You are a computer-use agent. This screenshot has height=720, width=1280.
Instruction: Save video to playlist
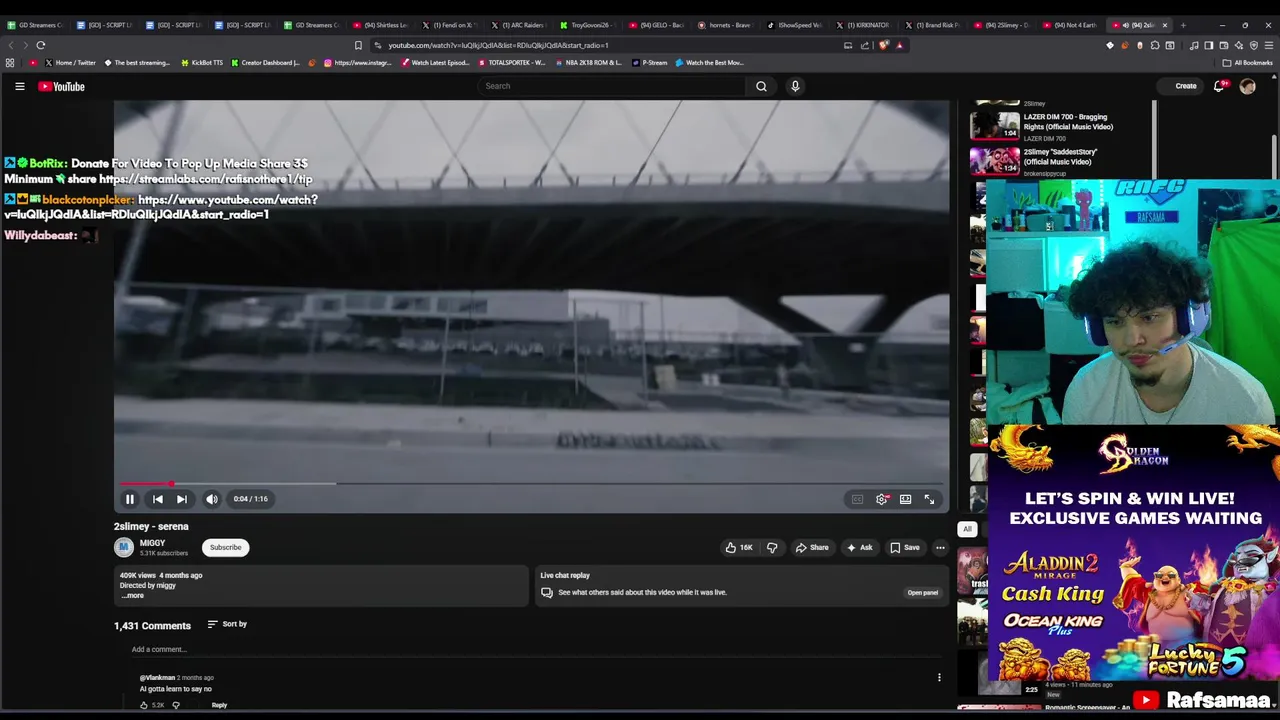click(x=904, y=547)
